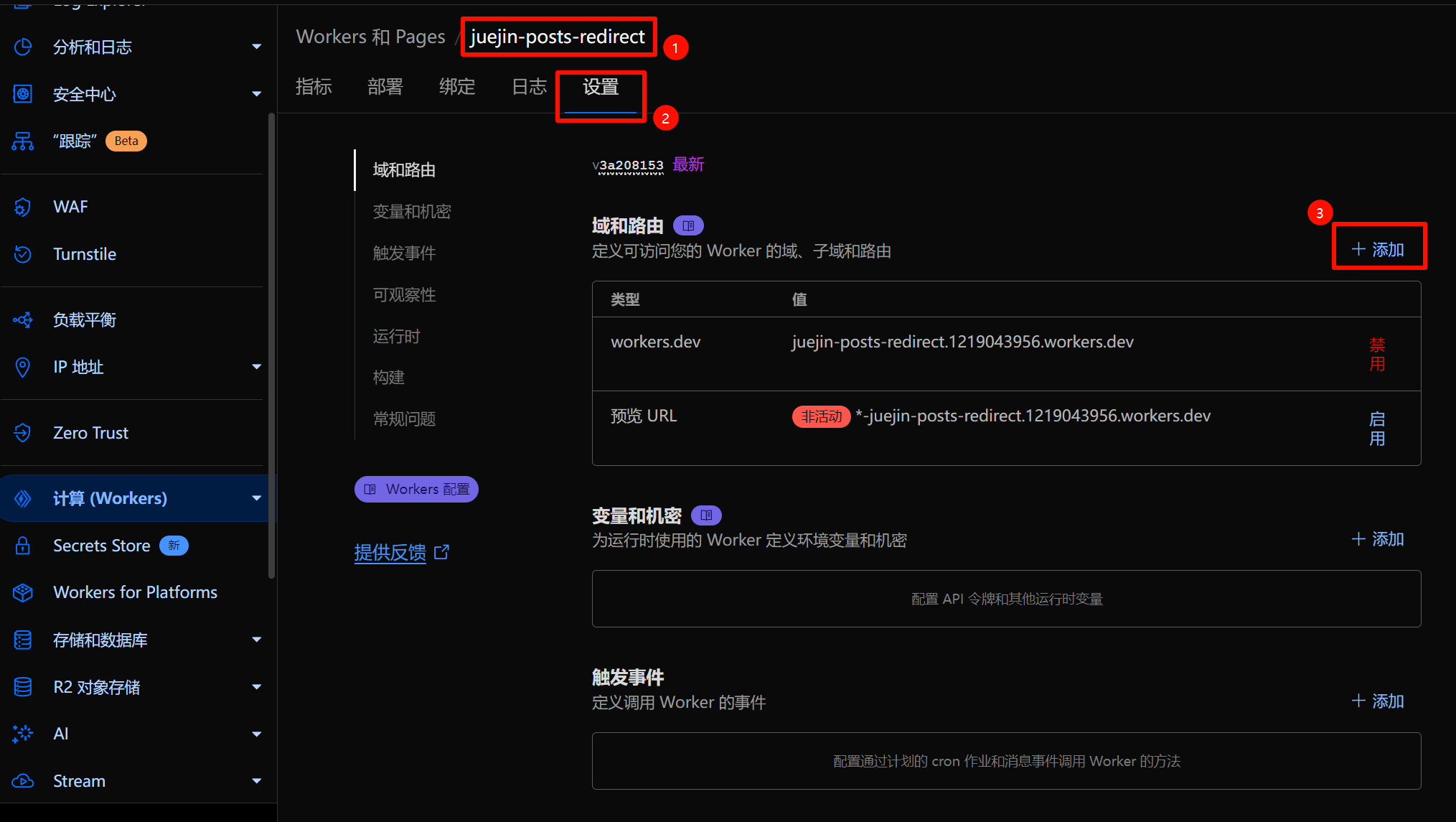The height and width of the screenshot is (822, 1456).
Task: Open the Workers 配置 docs button
Action: [x=416, y=489]
